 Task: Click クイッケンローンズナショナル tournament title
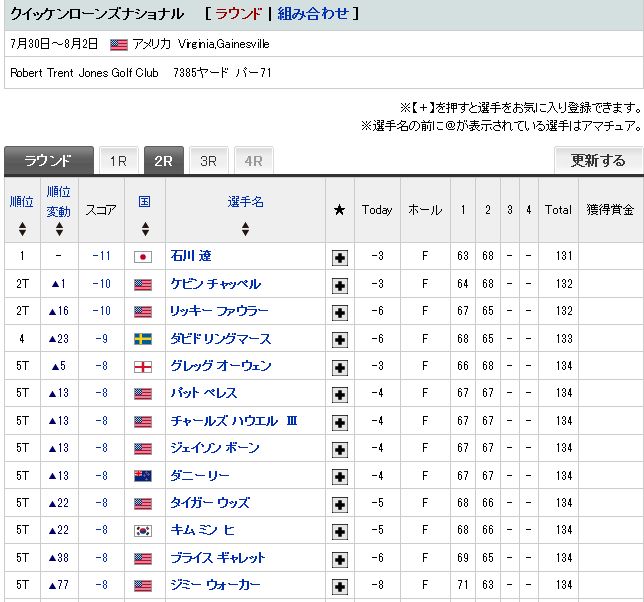(x=97, y=14)
